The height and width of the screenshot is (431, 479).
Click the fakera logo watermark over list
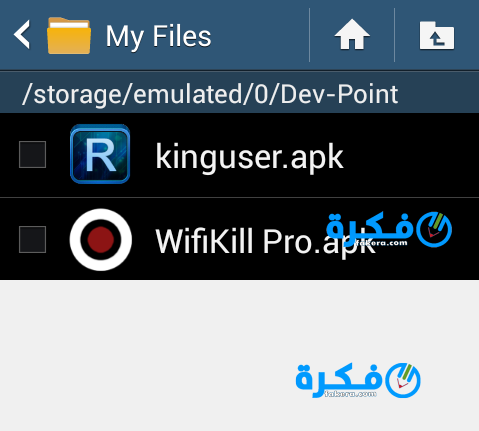tap(389, 229)
